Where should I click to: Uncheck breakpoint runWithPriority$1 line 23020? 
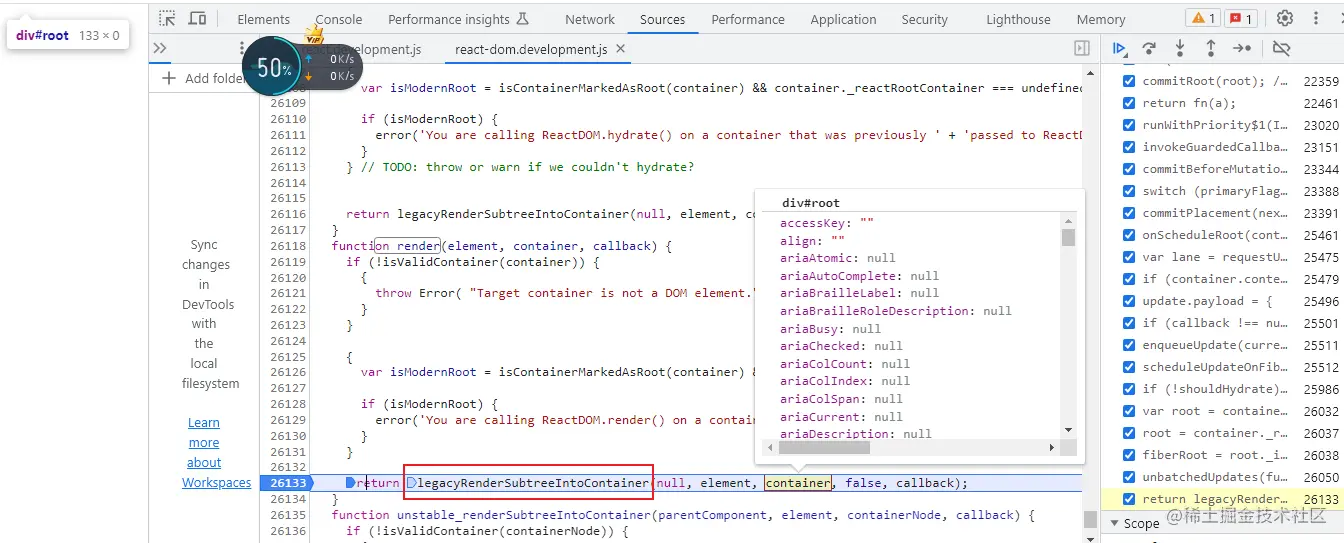pyautogui.click(x=1129, y=125)
